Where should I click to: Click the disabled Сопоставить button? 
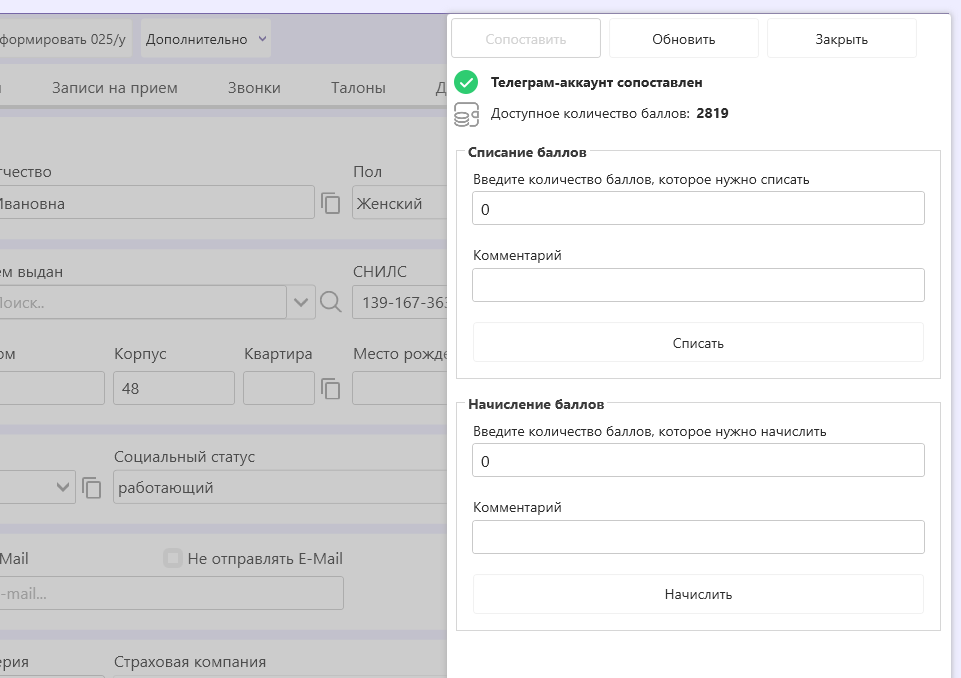(x=526, y=39)
